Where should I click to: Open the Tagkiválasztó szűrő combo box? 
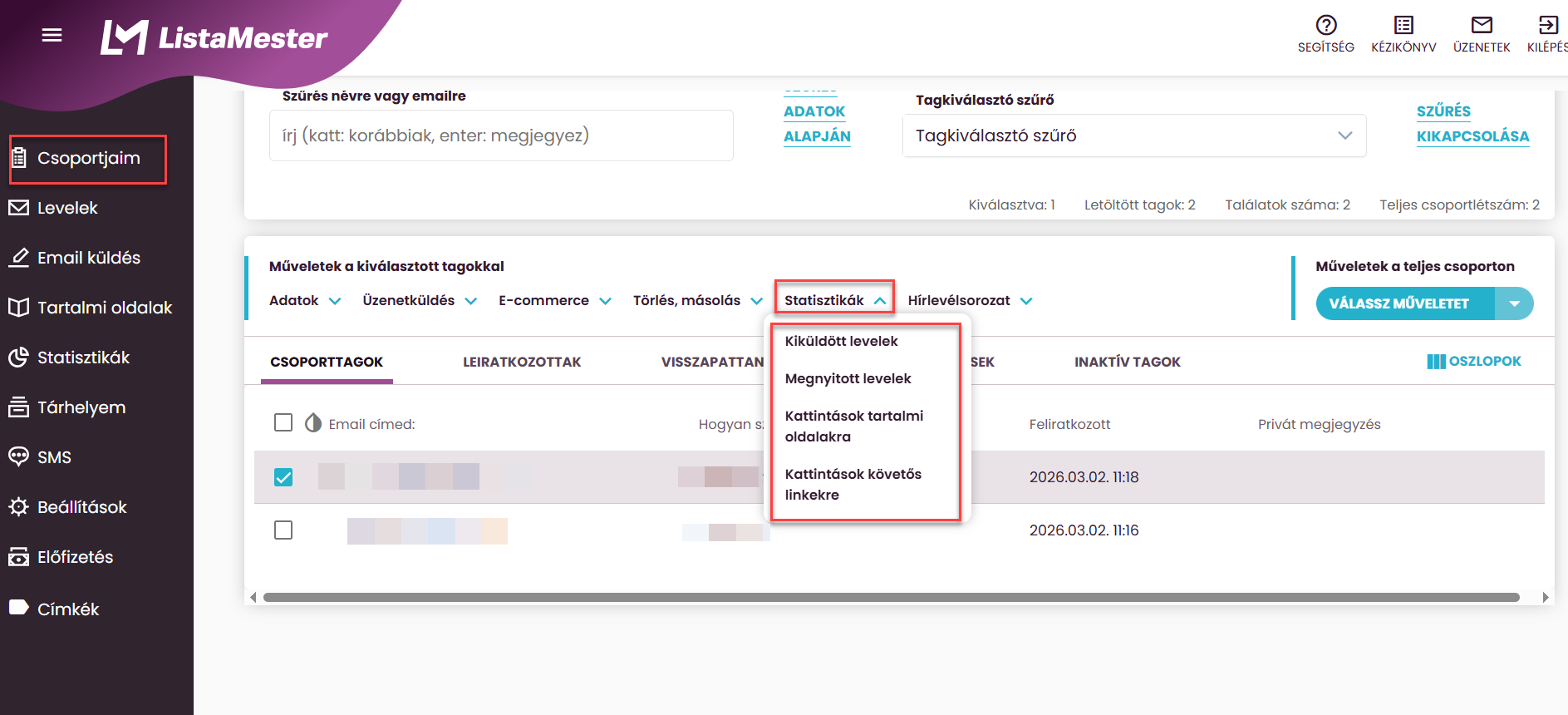(1134, 136)
